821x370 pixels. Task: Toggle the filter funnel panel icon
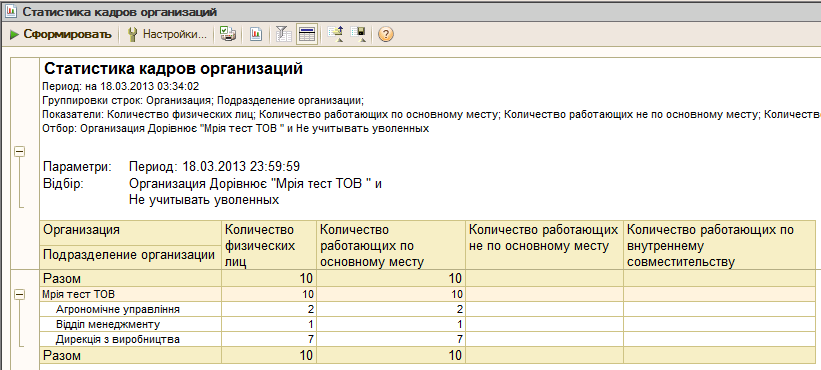click(x=283, y=35)
